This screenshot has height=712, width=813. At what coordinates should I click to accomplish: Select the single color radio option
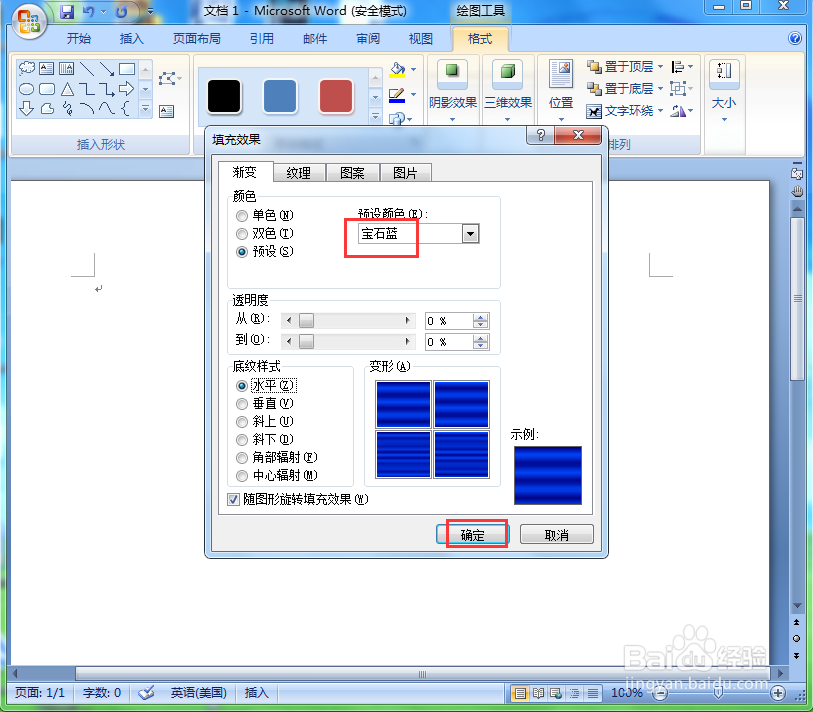click(x=242, y=215)
